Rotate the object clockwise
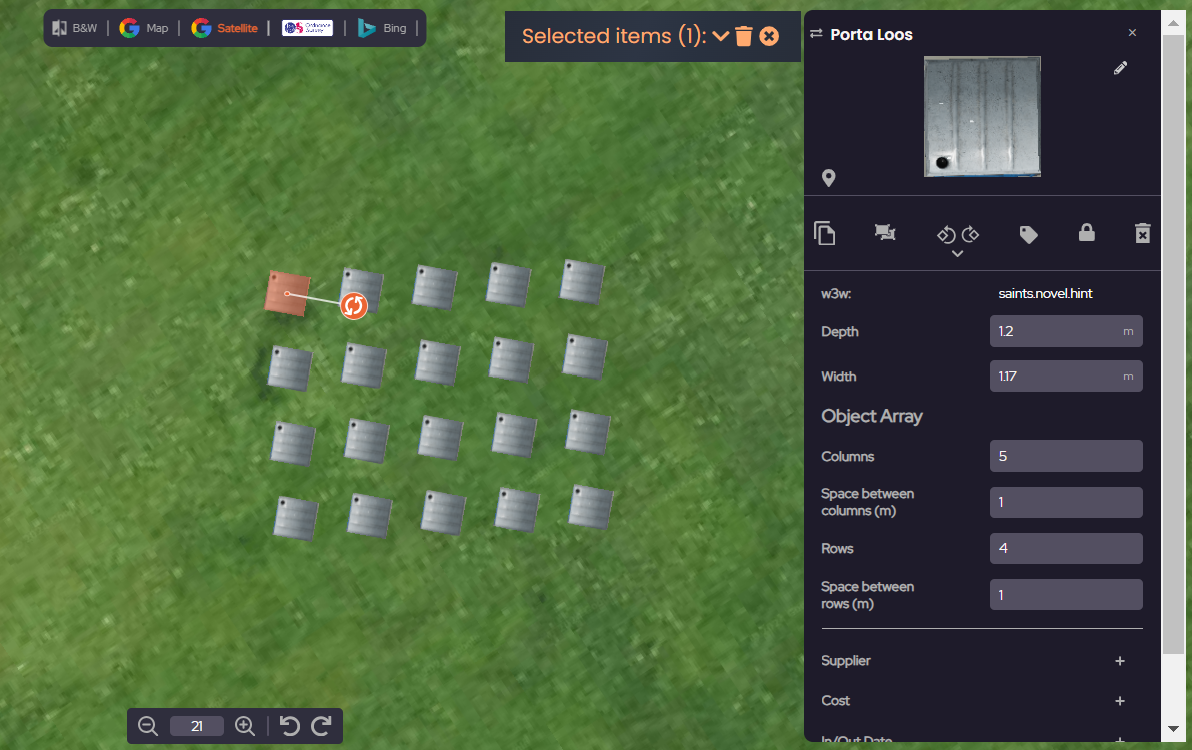Viewport: 1192px width, 750px height. click(969, 235)
